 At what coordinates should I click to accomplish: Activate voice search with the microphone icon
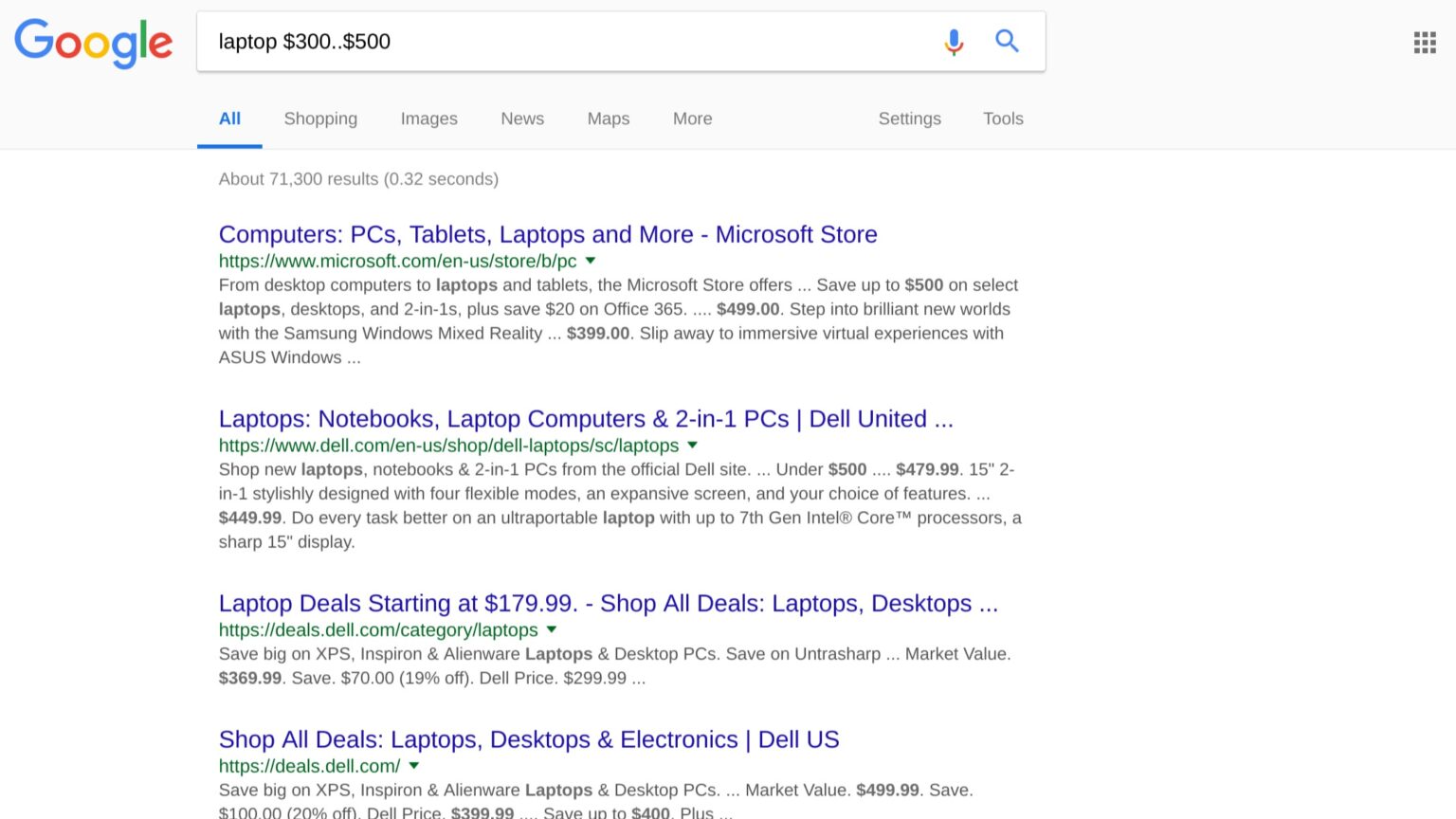[954, 42]
